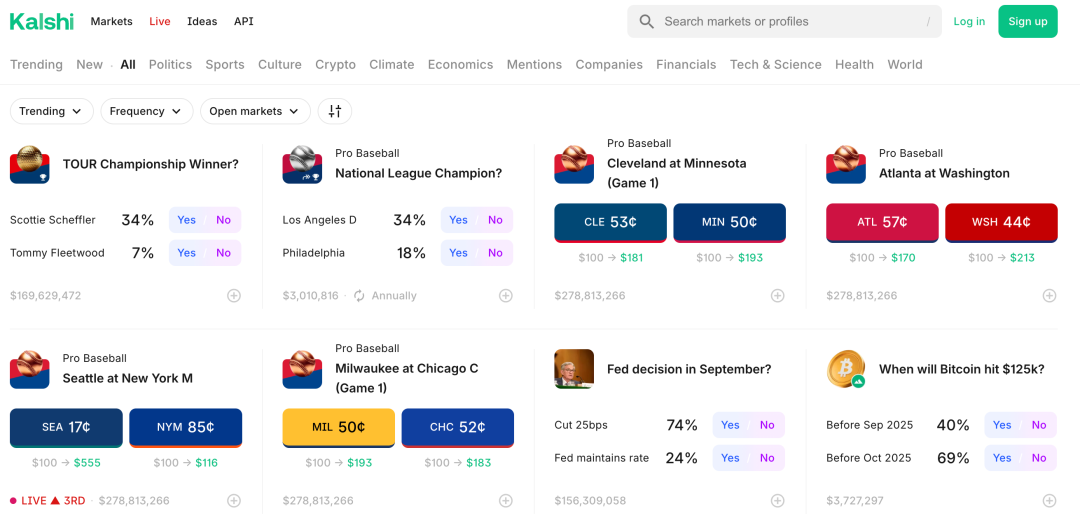Image resolution: width=1080 pixels, height=532 pixels.
Task: Open the Trending sort dropdown
Action: click(52, 111)
